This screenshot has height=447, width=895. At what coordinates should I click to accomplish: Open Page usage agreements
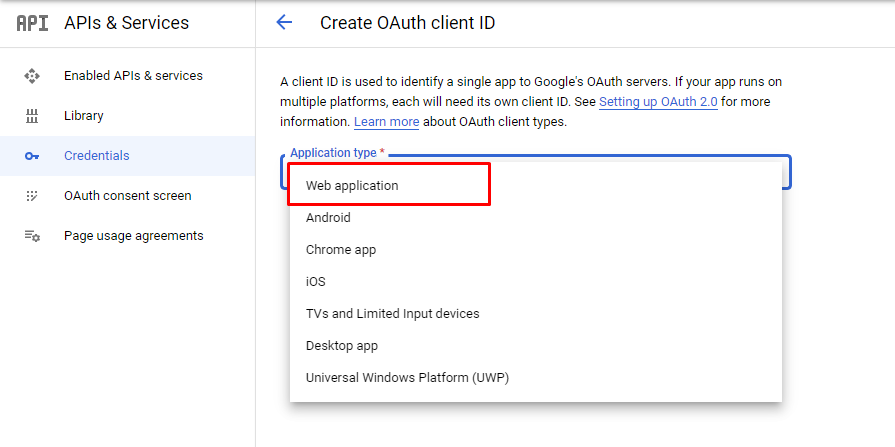click(x=133, y=236)
